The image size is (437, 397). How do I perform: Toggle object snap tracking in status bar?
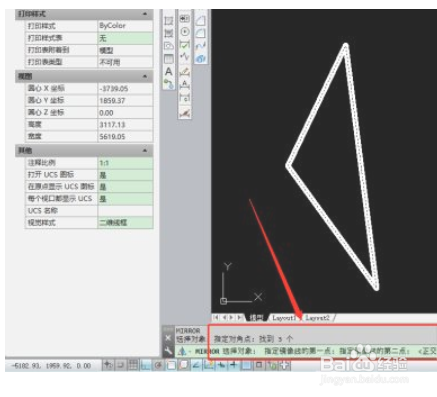196,365
